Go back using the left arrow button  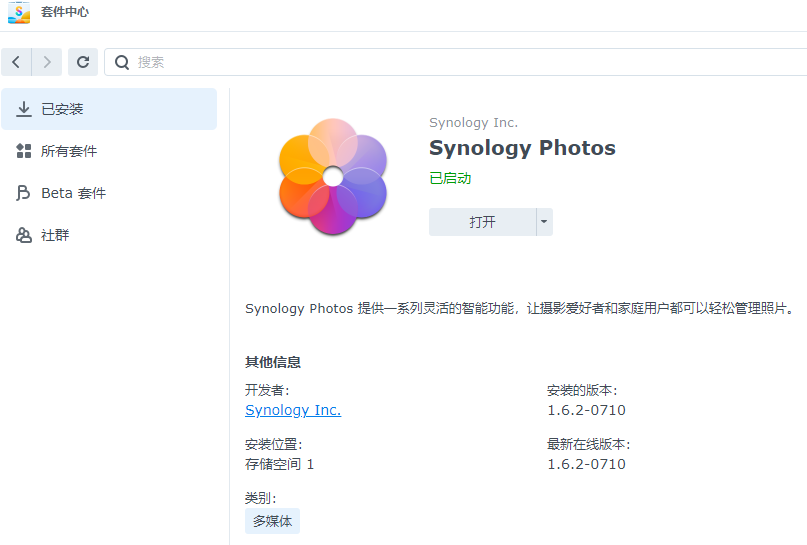(x=16, y=62)
